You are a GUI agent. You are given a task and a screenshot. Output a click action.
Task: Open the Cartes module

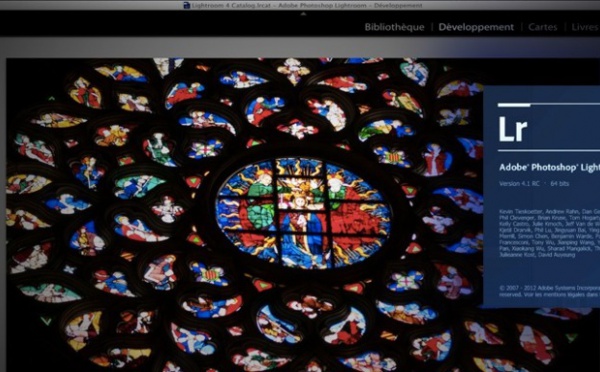click(x=543, y=27)
